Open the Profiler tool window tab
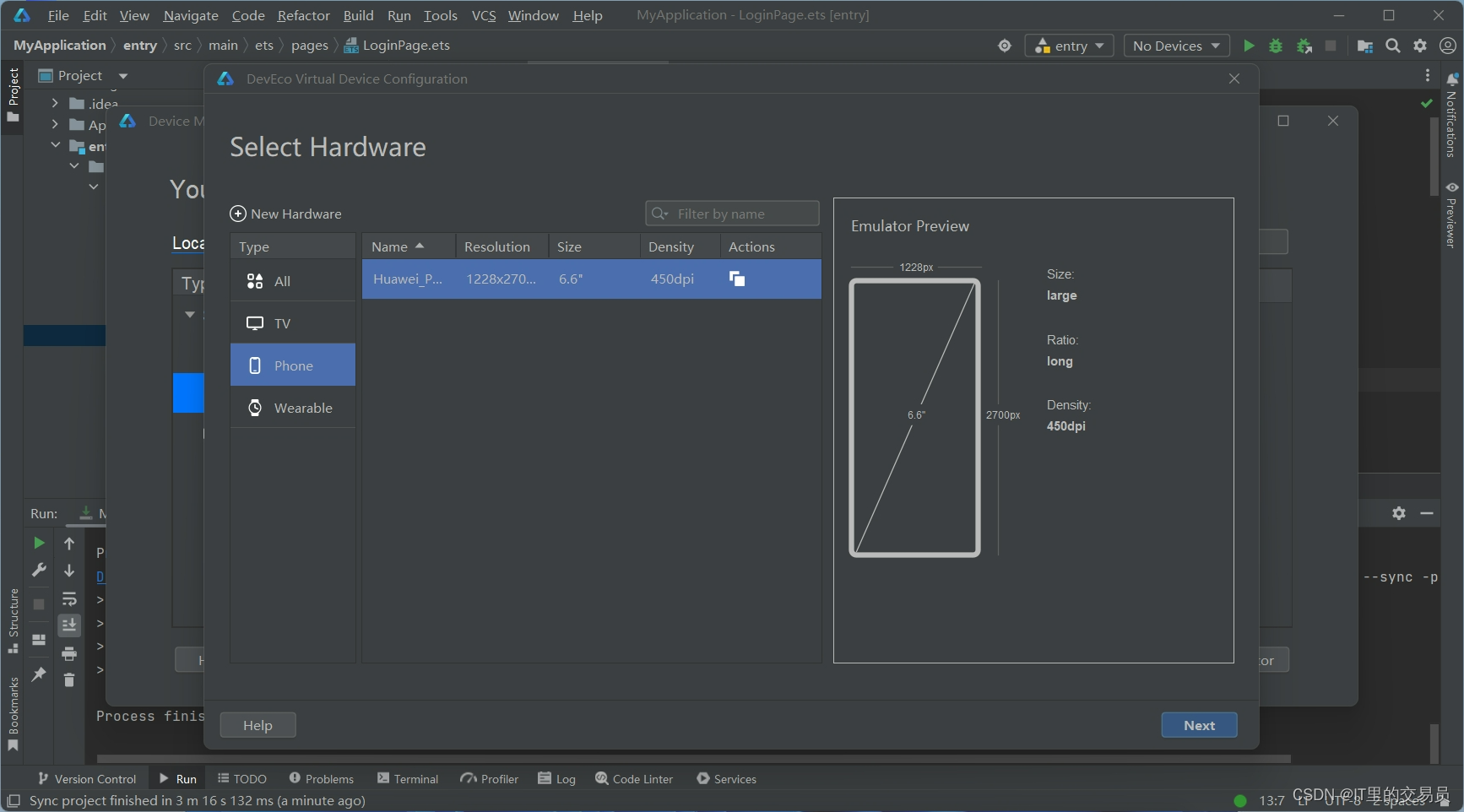The width and height of the screenshot is (1464, 812). tap(490, 778)
